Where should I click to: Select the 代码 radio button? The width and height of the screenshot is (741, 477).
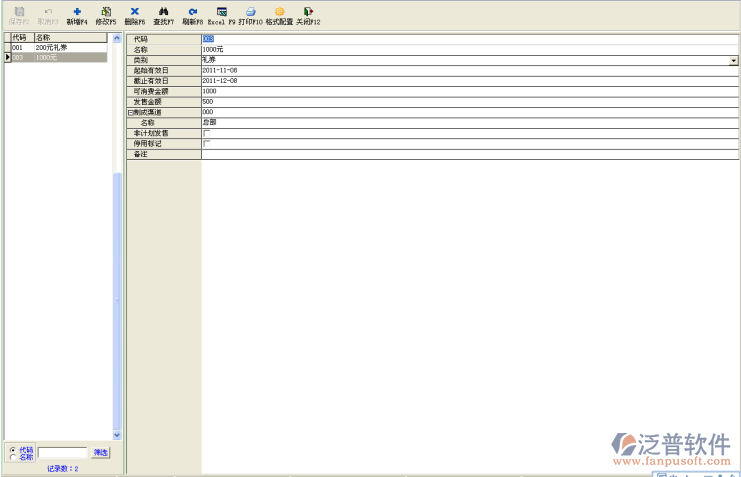pyautogui.click(x=12, y=450)
